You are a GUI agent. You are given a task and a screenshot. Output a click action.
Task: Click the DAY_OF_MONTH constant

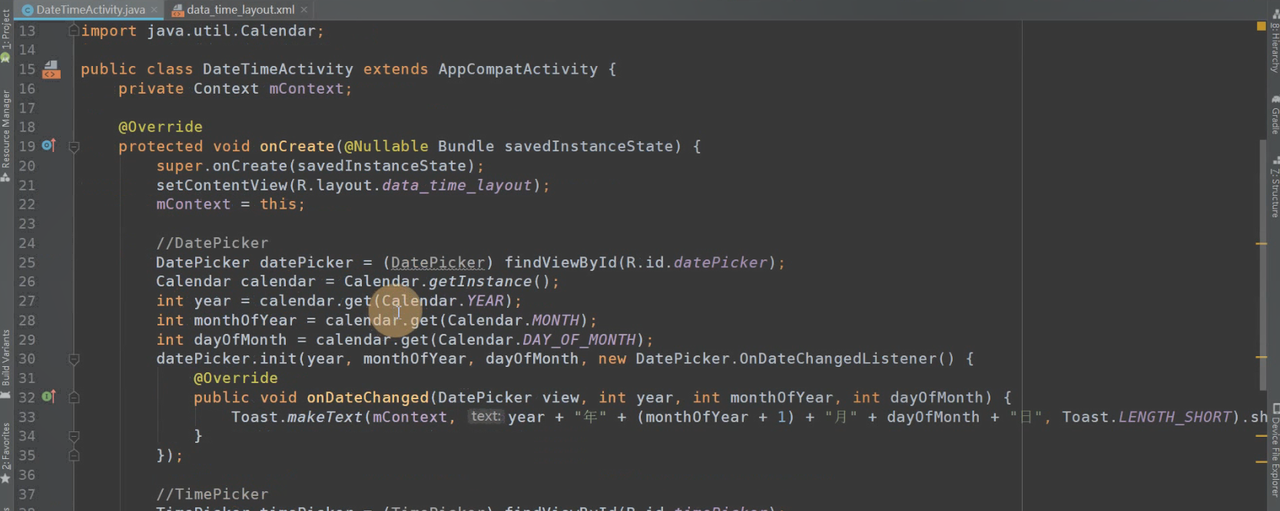(x=580, y=340)
